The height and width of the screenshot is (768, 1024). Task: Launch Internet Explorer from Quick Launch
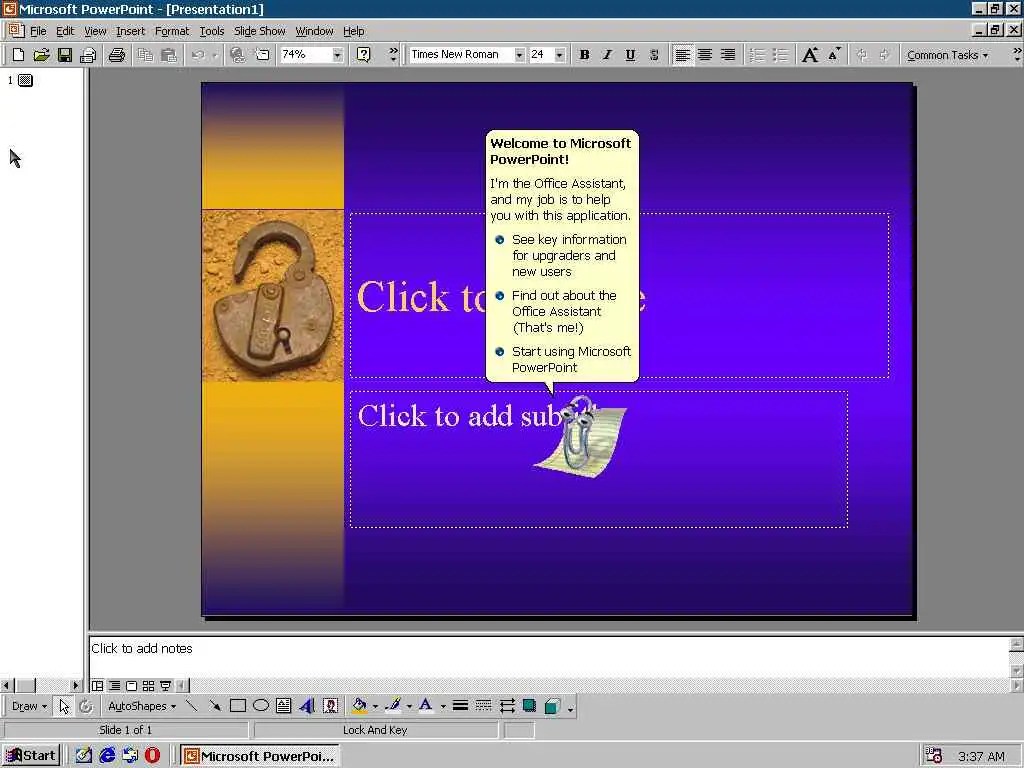point(106,756)
